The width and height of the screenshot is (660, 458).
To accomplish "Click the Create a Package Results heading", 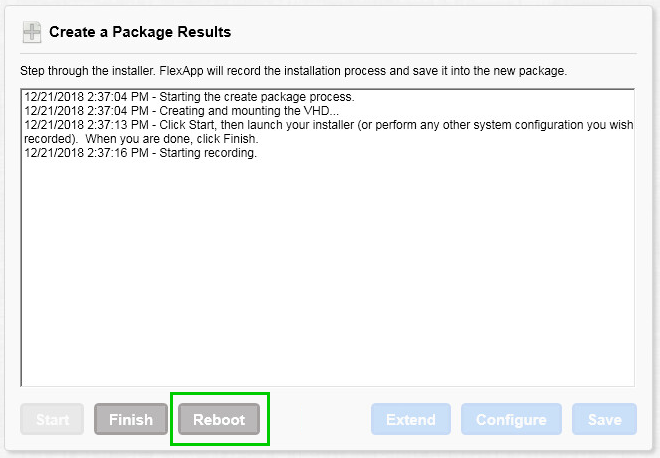I will coord(140,32).
